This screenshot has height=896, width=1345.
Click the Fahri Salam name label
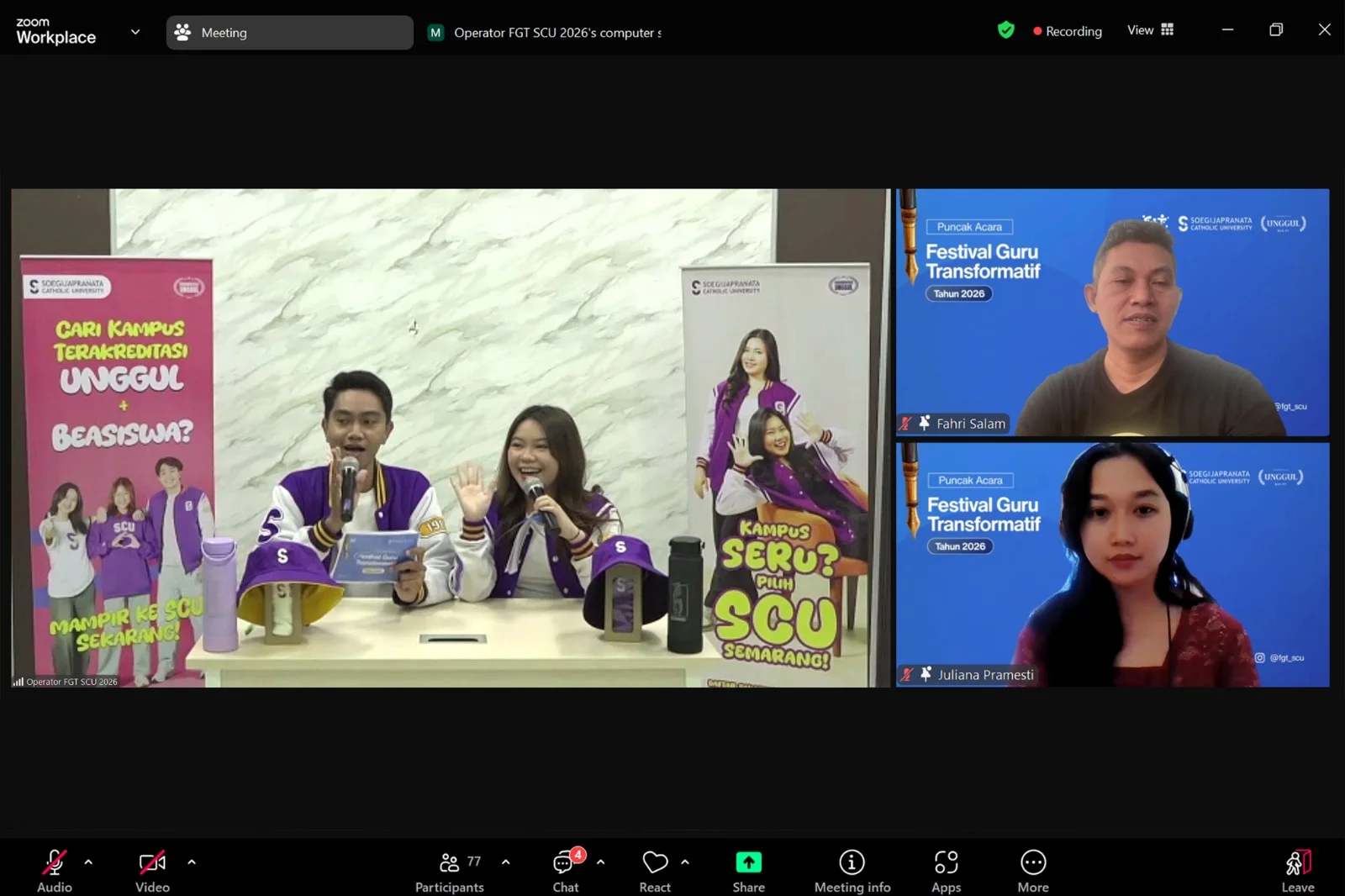[x=971, y=424]
